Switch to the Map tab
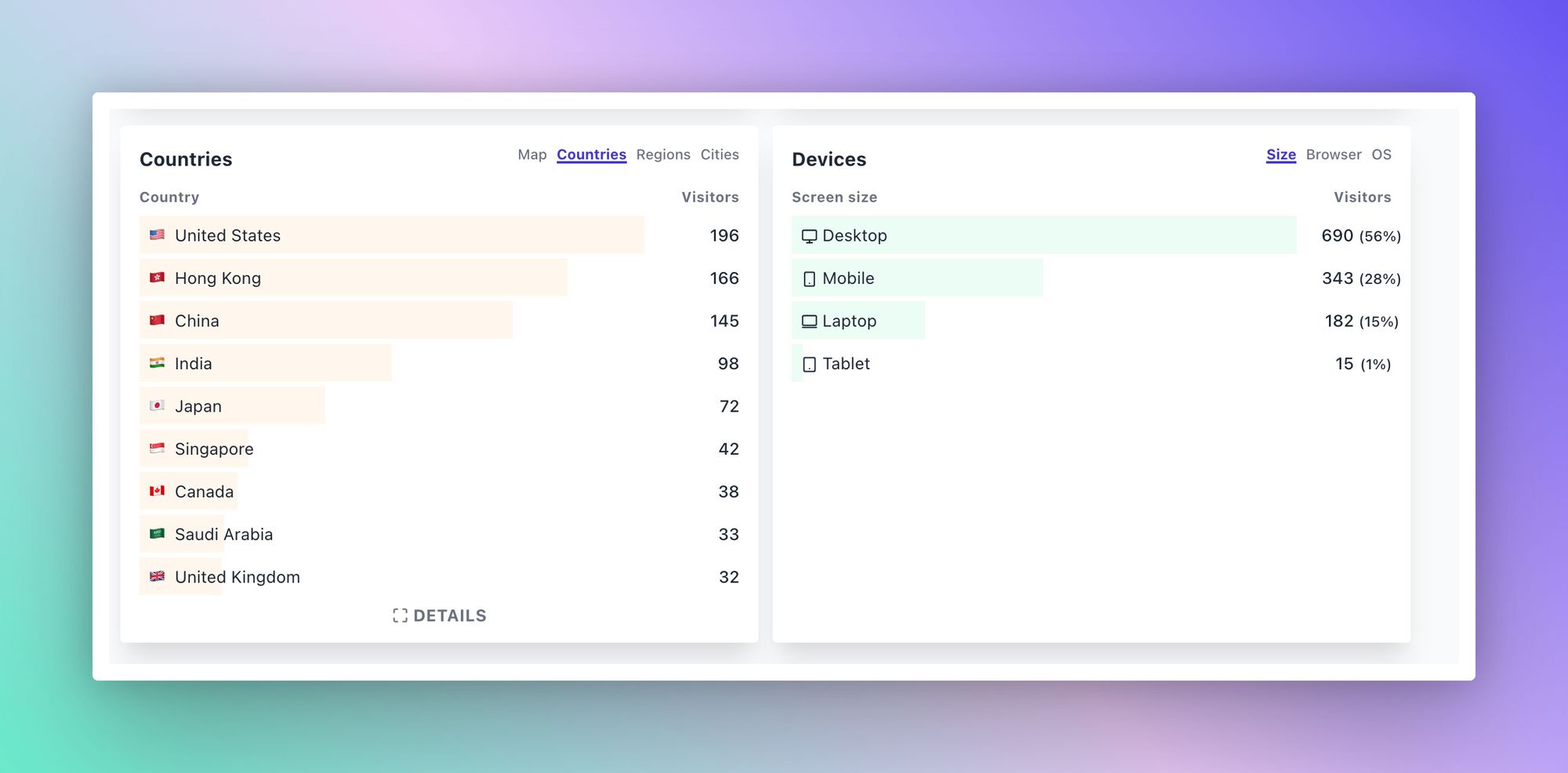This screenshot has width=1568, height=773. 532,154
